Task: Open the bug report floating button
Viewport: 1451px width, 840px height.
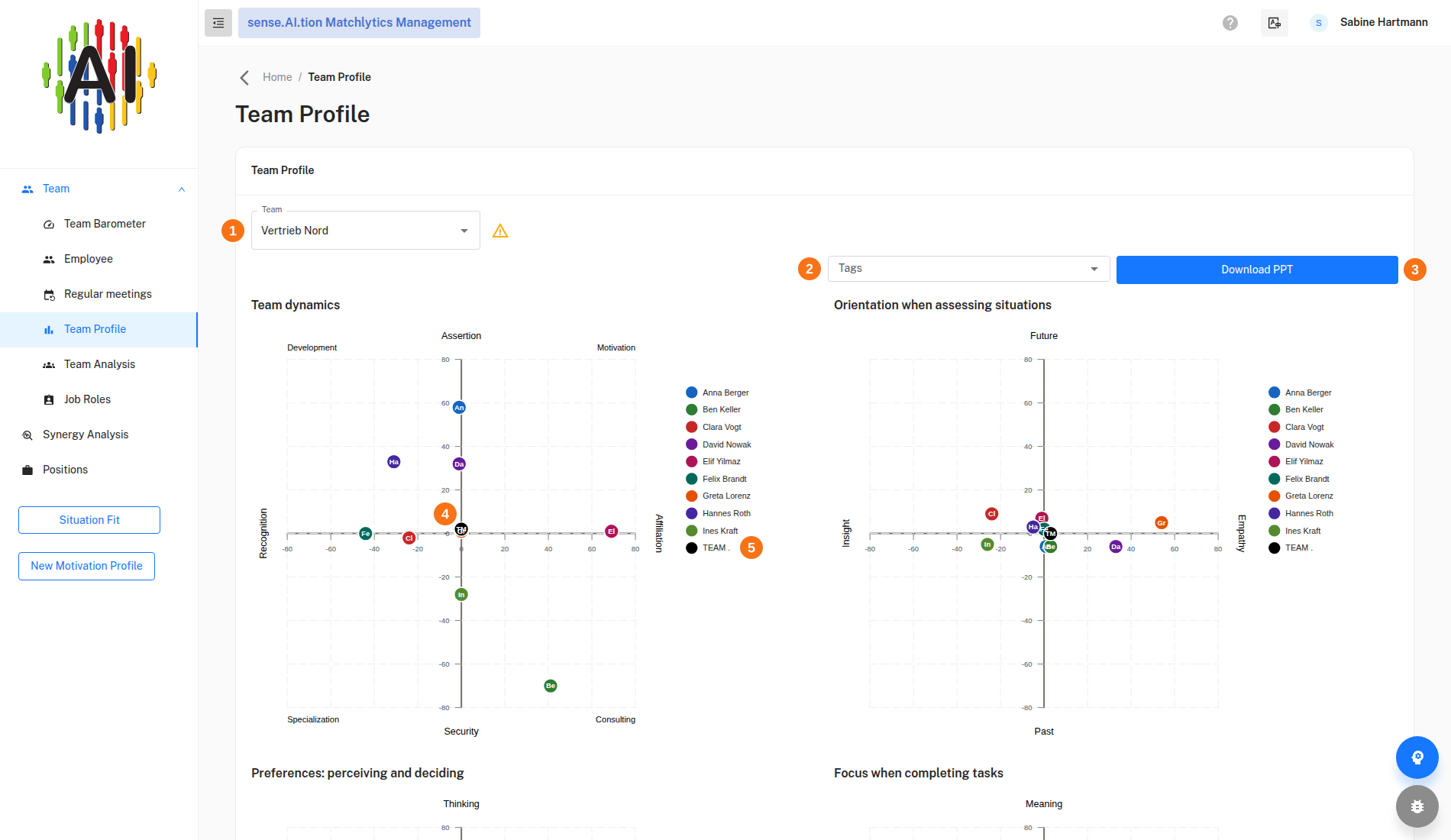Action: (1417, 806)
